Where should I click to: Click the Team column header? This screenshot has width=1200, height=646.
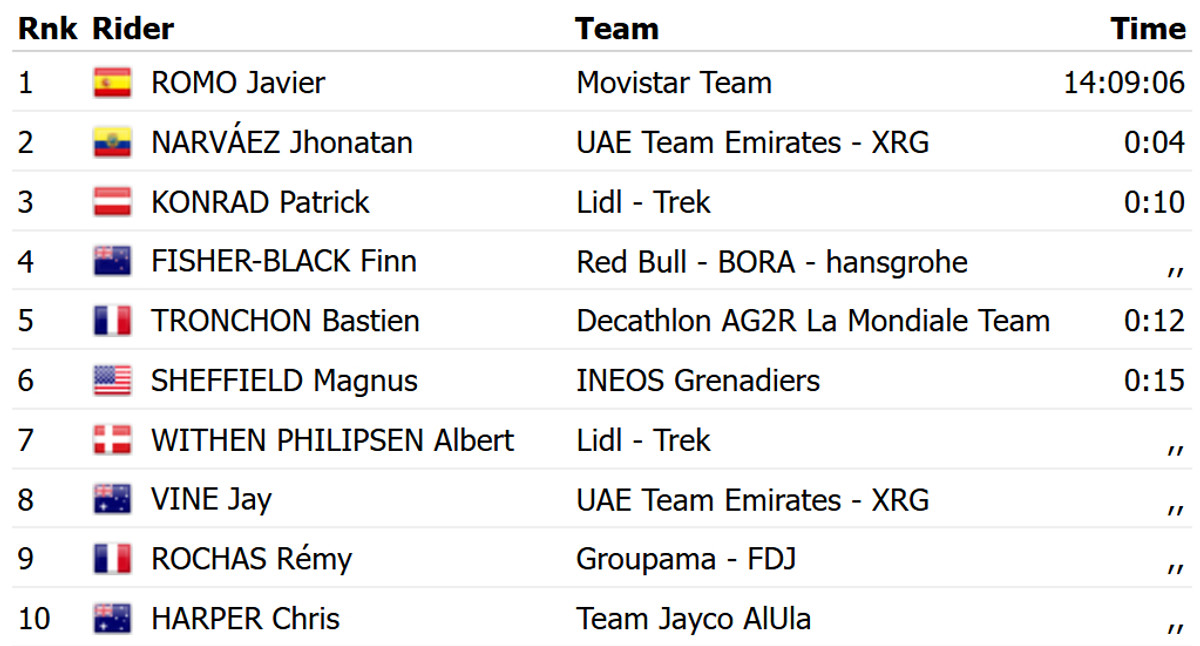coord(616,29)
